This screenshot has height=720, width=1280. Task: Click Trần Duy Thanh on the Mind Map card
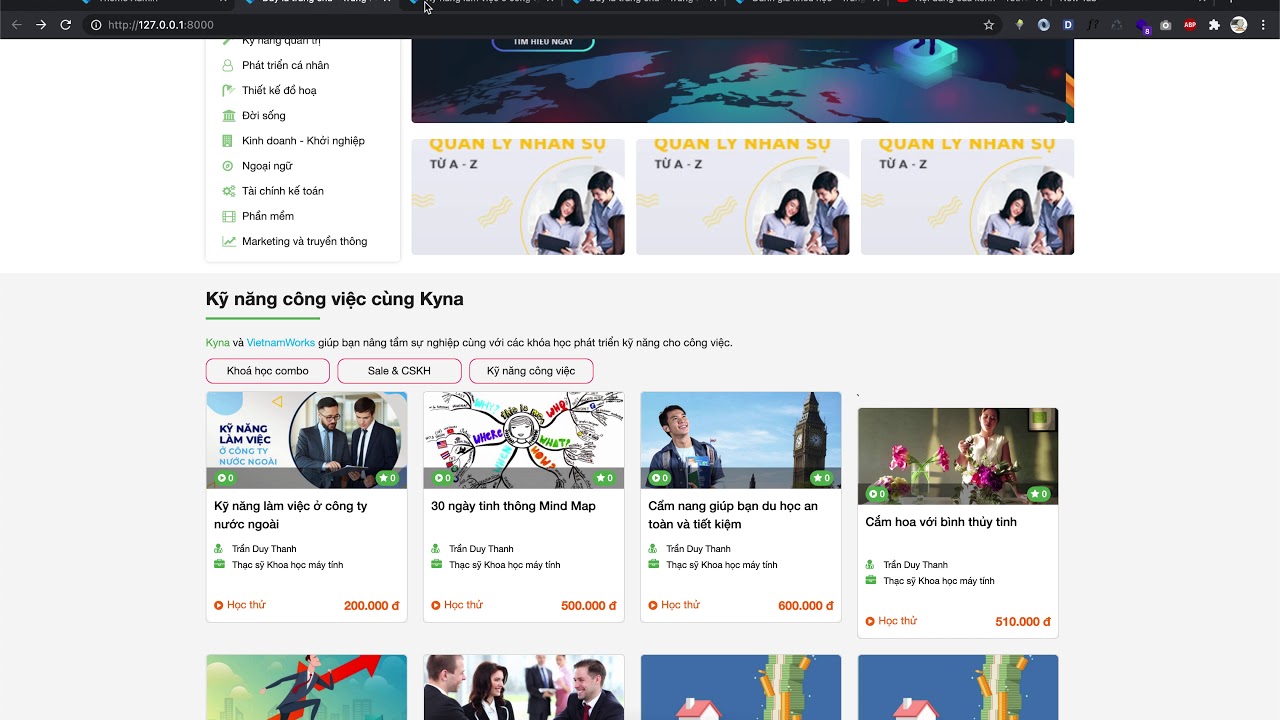(481, 549)
